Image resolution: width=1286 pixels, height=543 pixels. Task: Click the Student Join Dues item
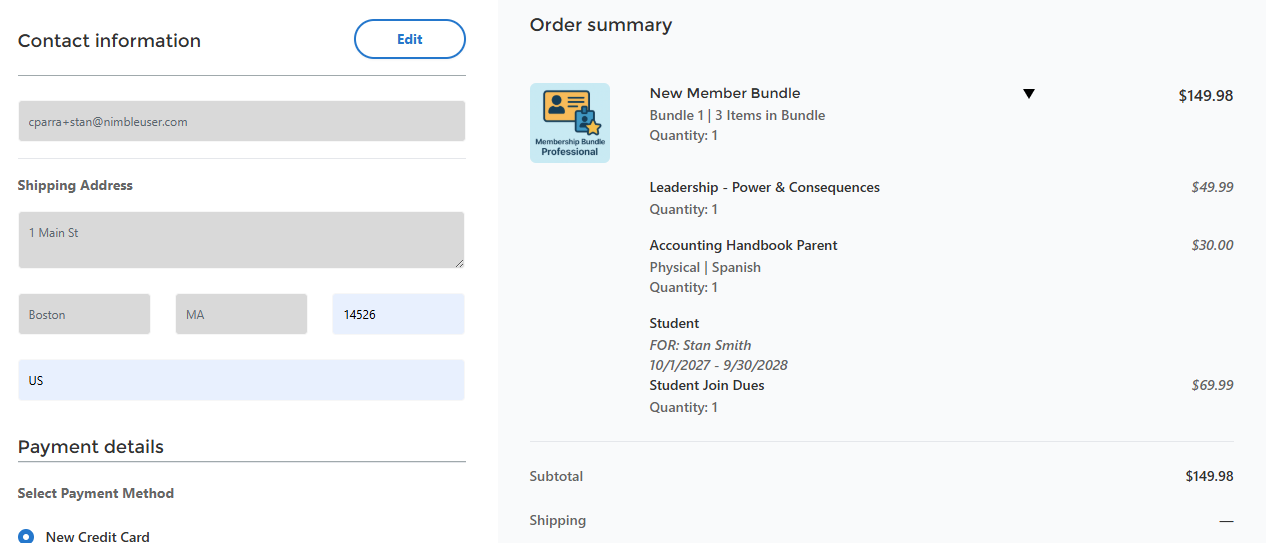tap(706, 385)
